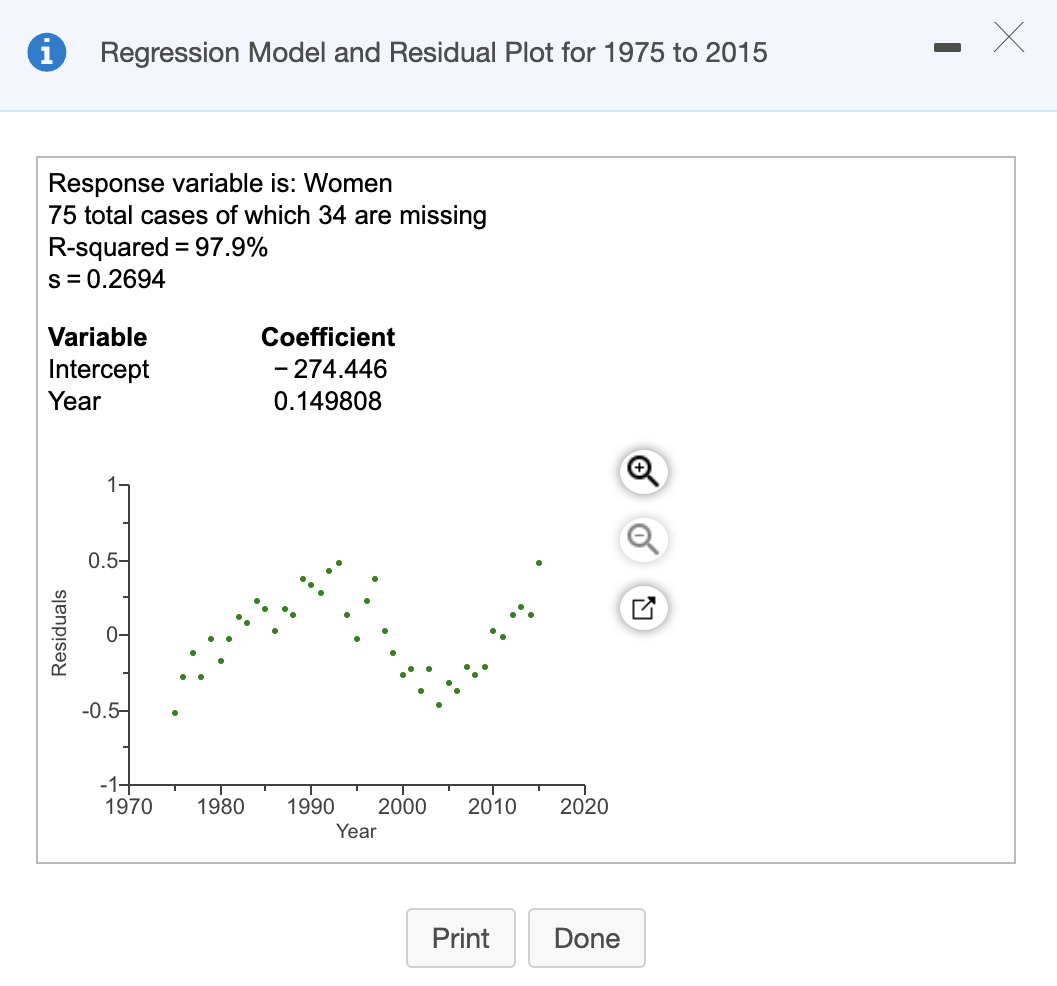Click the -0.5 y-axis tick label

click(100, 711)
